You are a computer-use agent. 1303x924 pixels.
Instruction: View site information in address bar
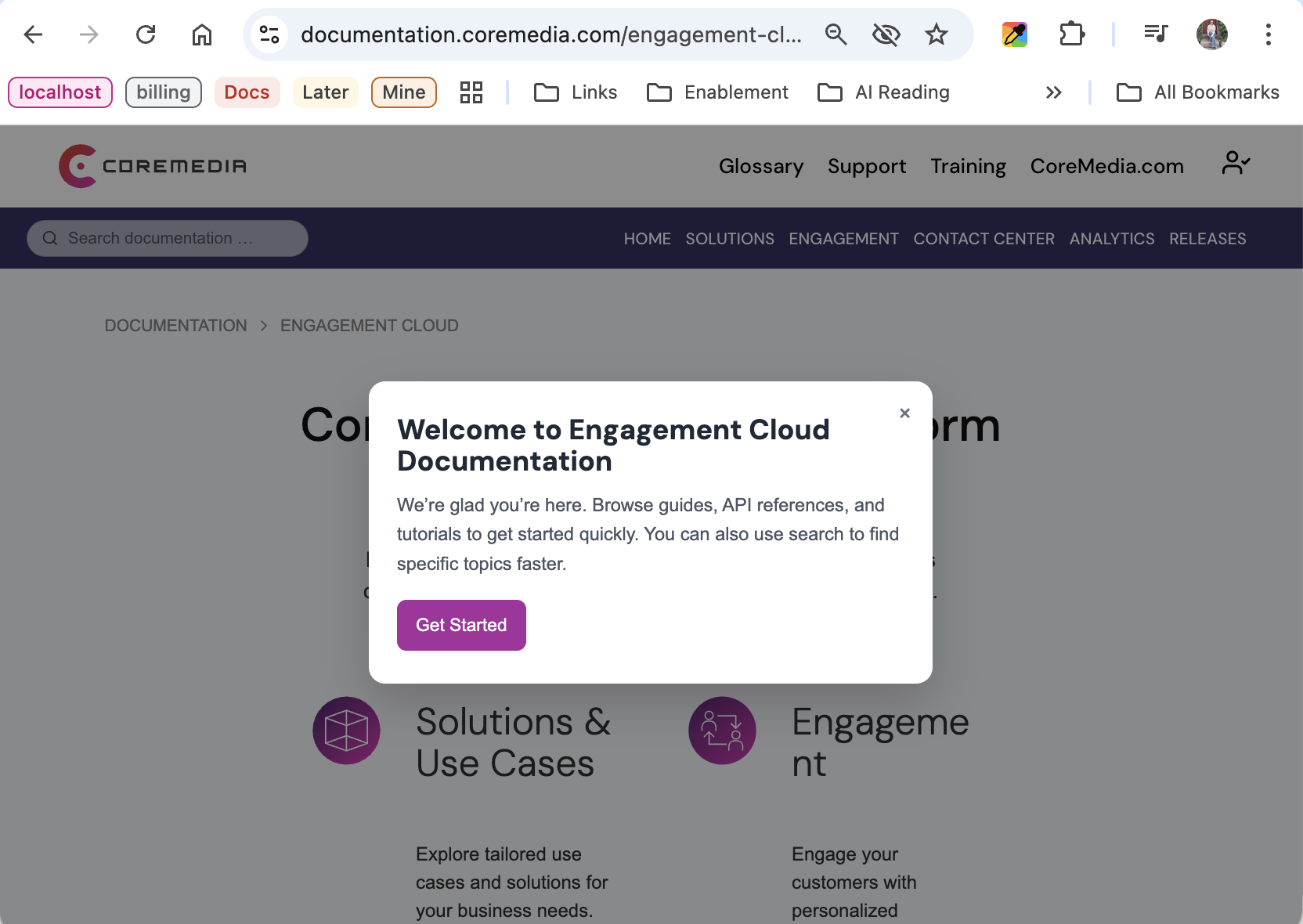click(269, 34)
